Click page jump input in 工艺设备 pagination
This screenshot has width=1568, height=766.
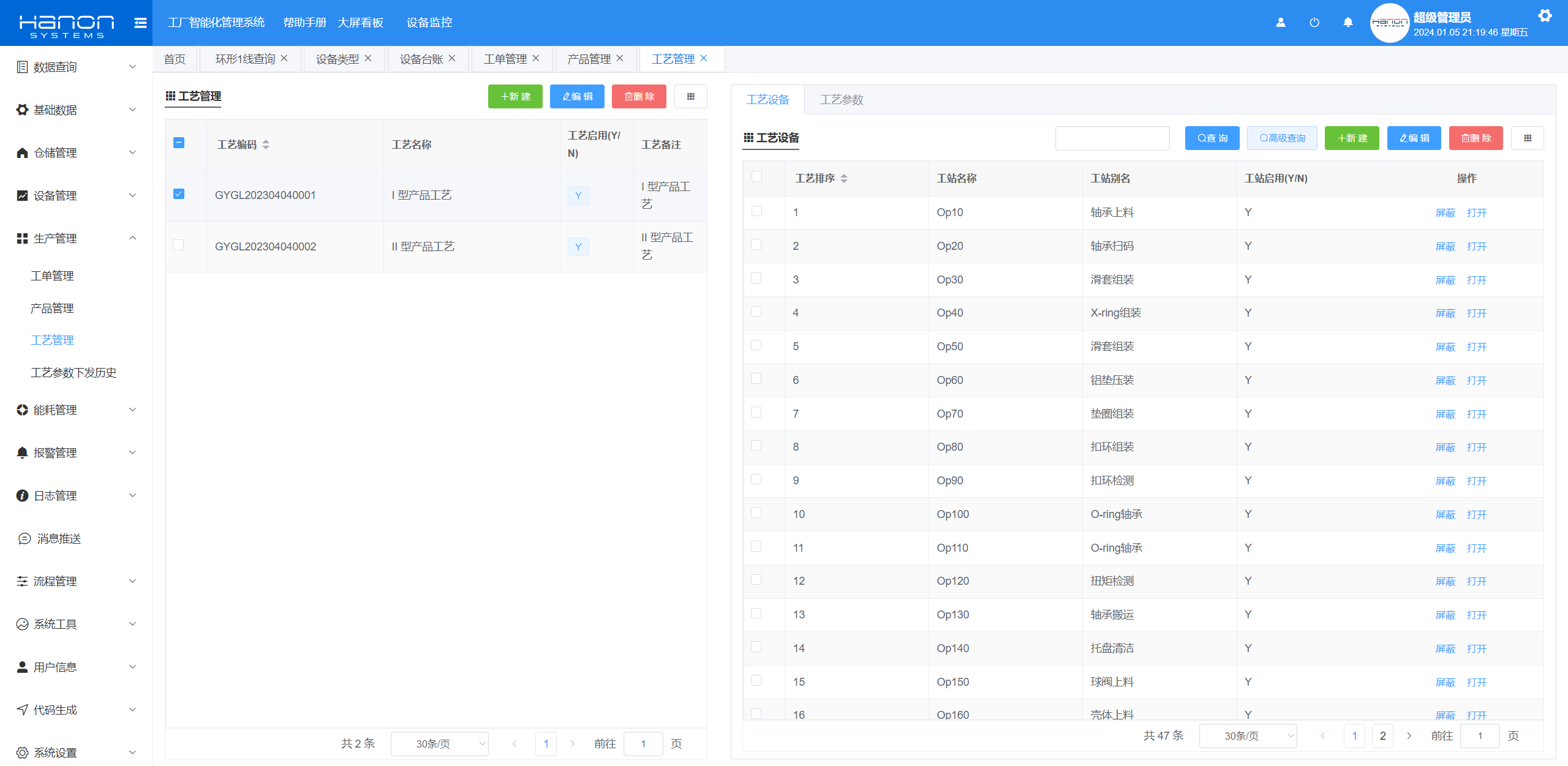(x=1480, y=735)
